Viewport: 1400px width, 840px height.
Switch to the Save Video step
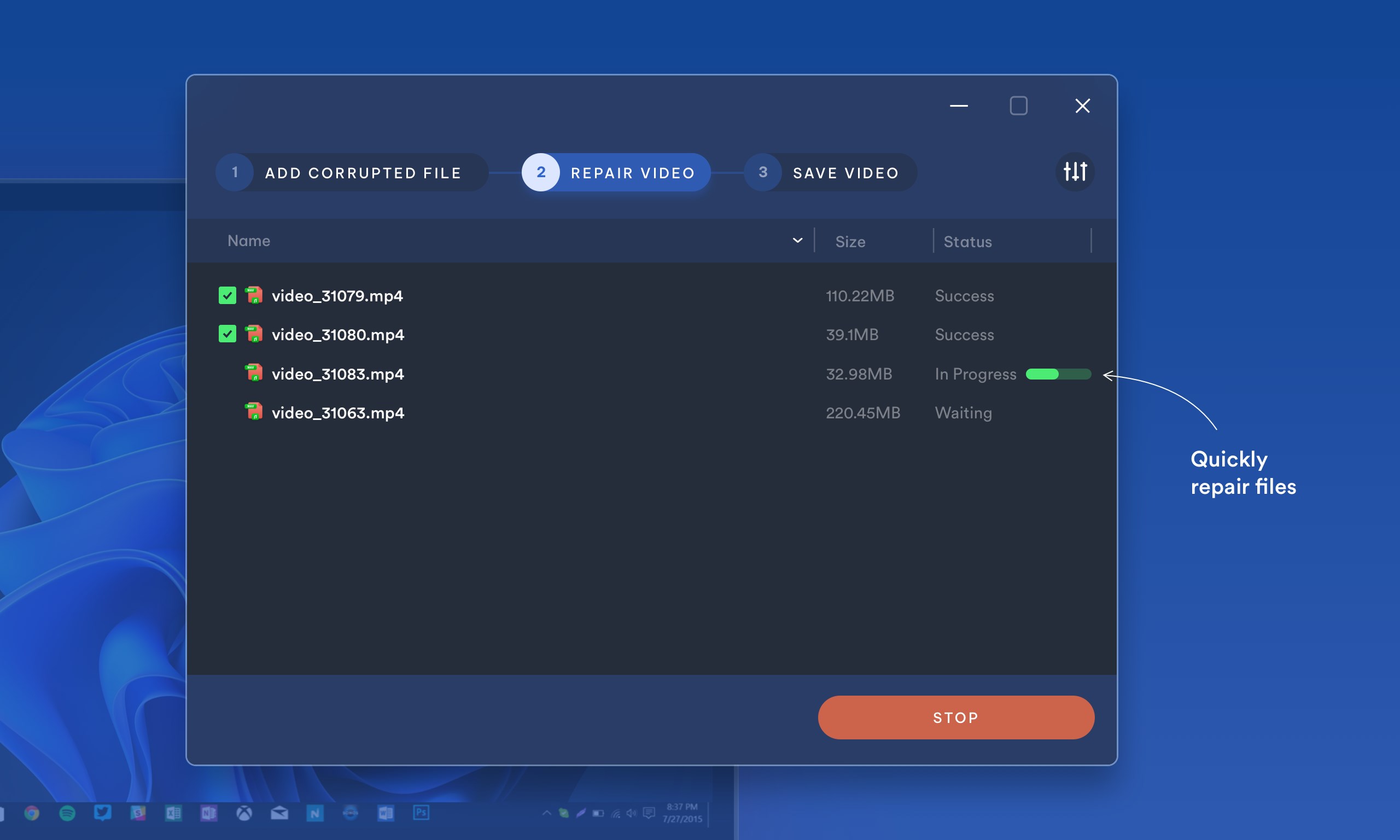click(x=845, y=173)
